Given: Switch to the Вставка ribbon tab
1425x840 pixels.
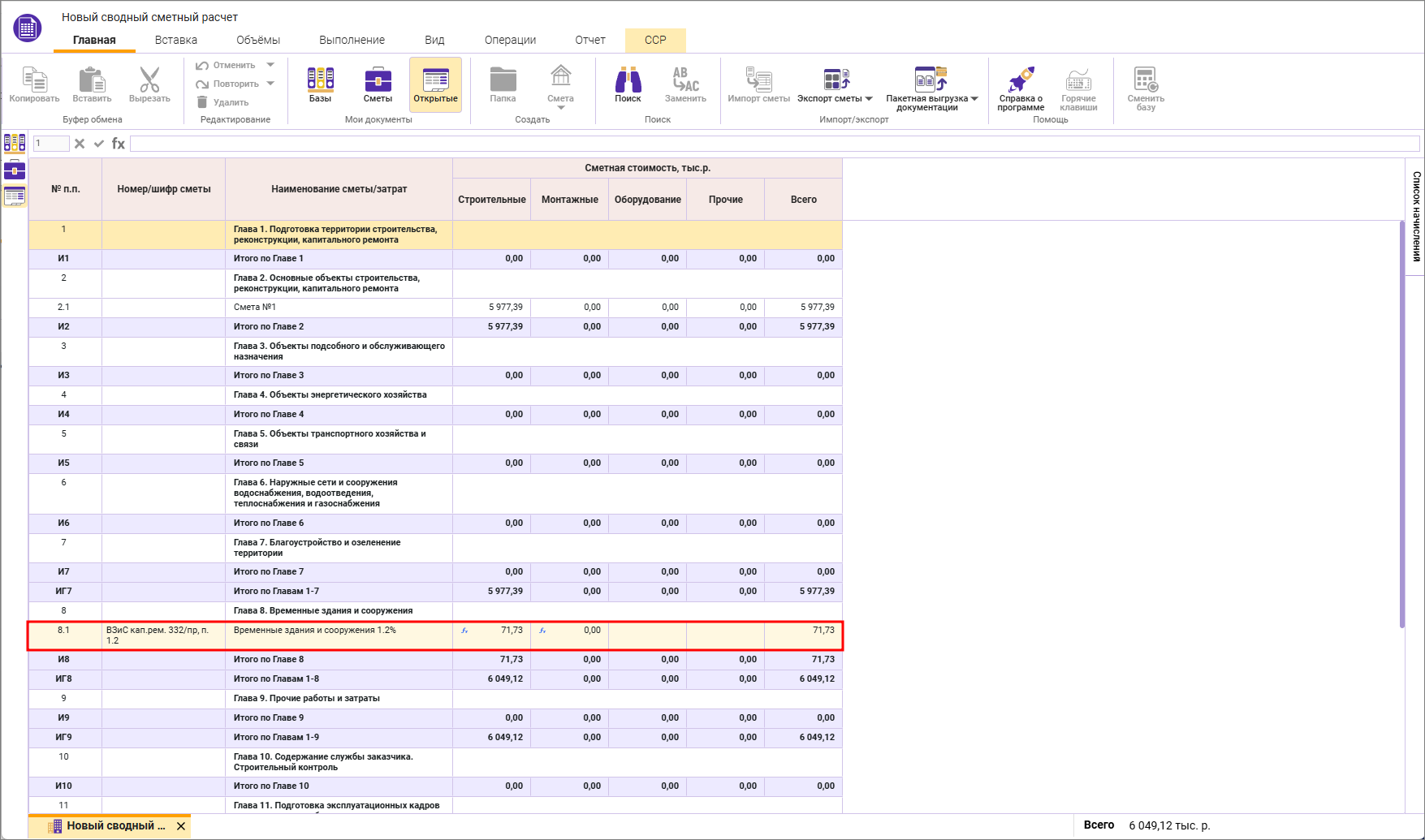Looking at the screenshot, I should tap(176, 40).
